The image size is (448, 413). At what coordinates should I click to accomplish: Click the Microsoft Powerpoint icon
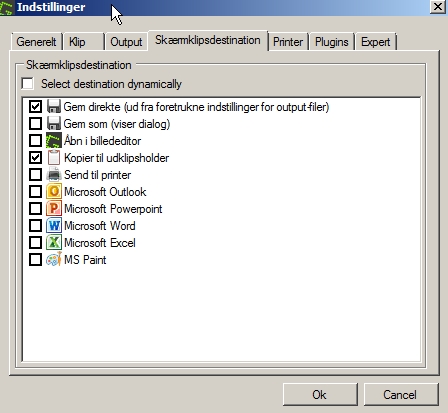click(54, 208)
